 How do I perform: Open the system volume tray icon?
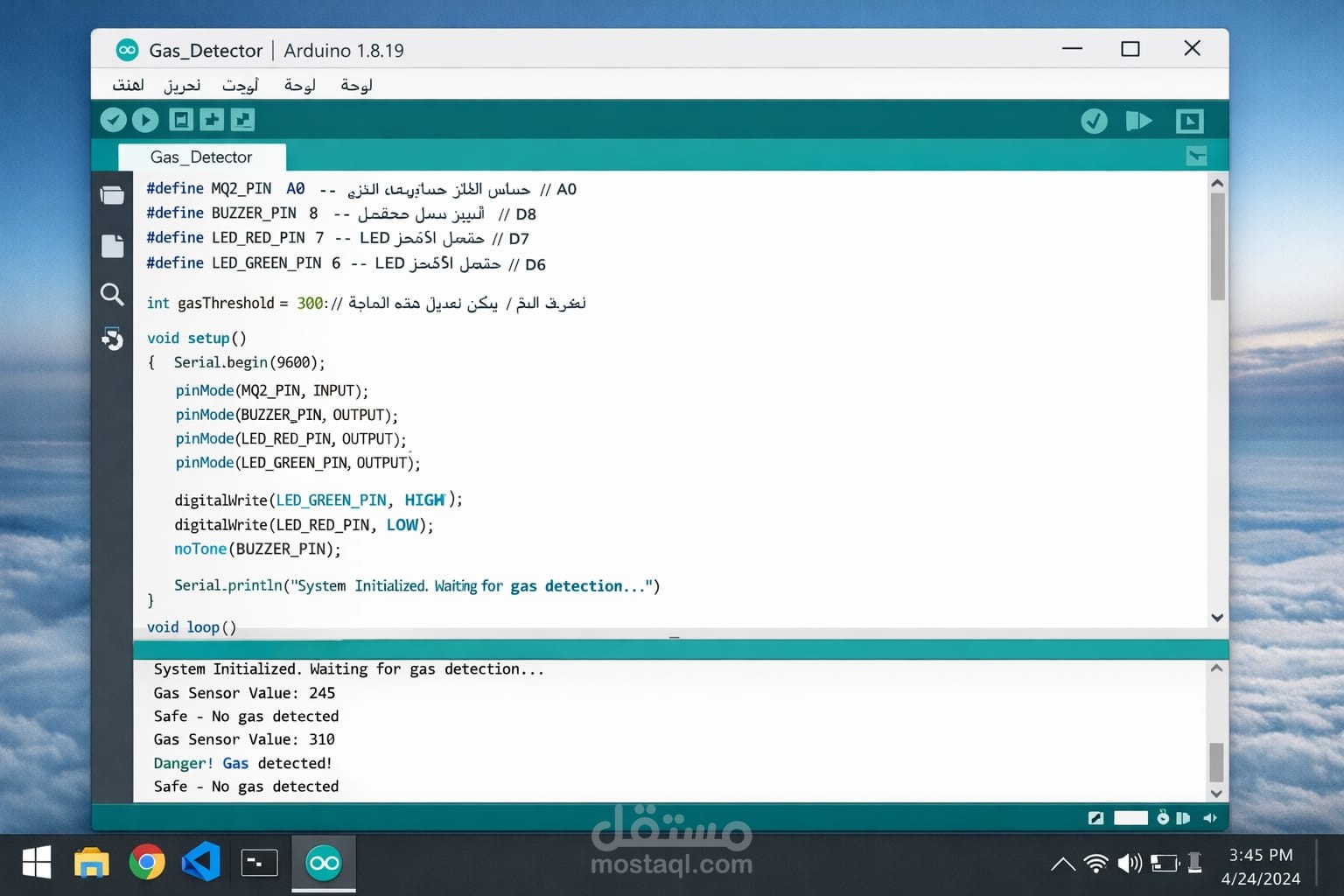coord(1130,864)
